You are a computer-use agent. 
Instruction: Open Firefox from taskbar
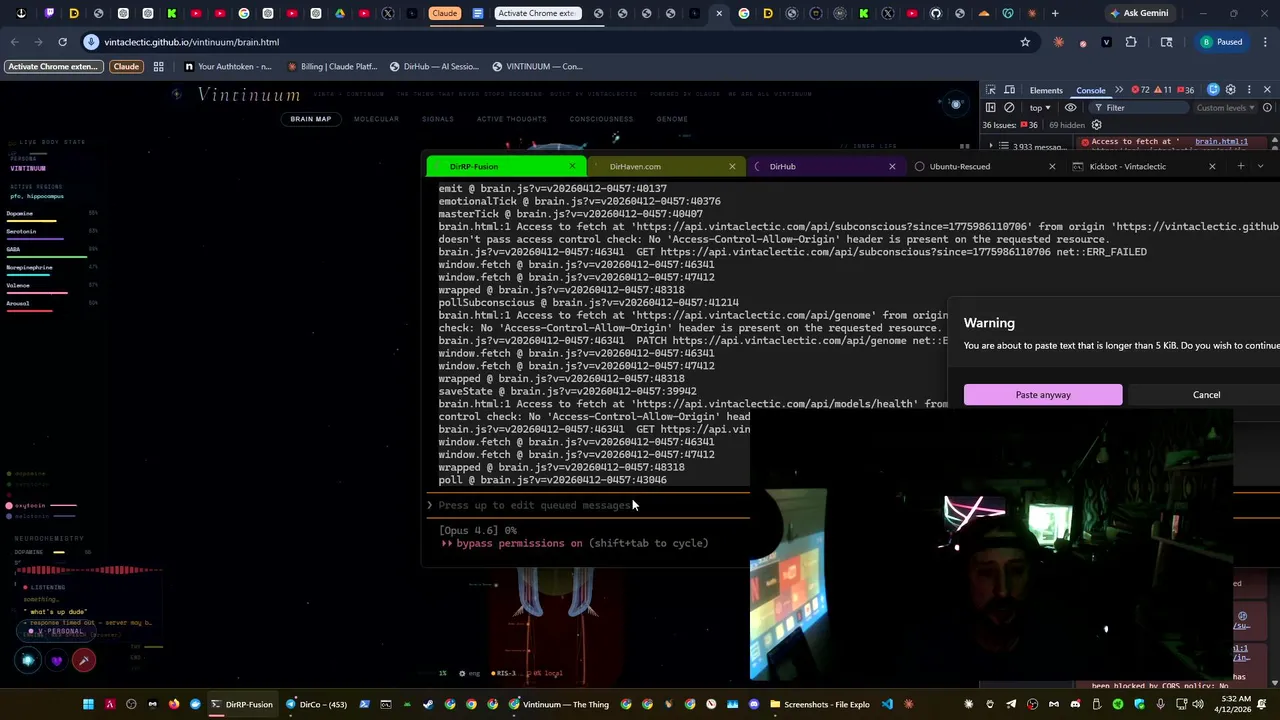(x=174, y=704)
